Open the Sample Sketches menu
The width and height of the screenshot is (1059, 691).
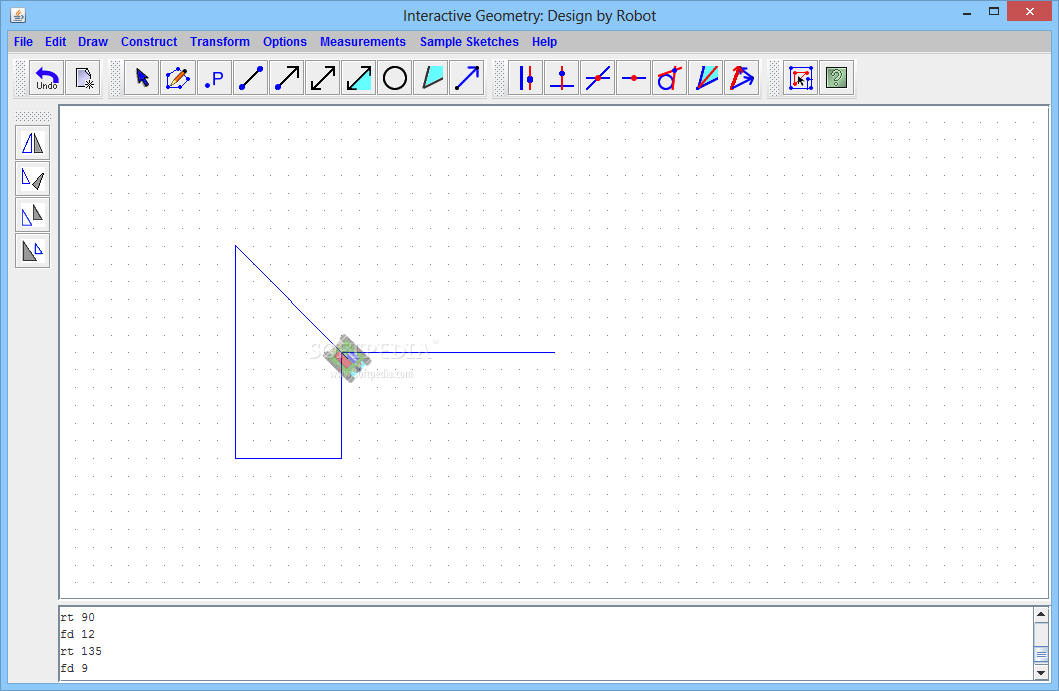tap(469, 42)
